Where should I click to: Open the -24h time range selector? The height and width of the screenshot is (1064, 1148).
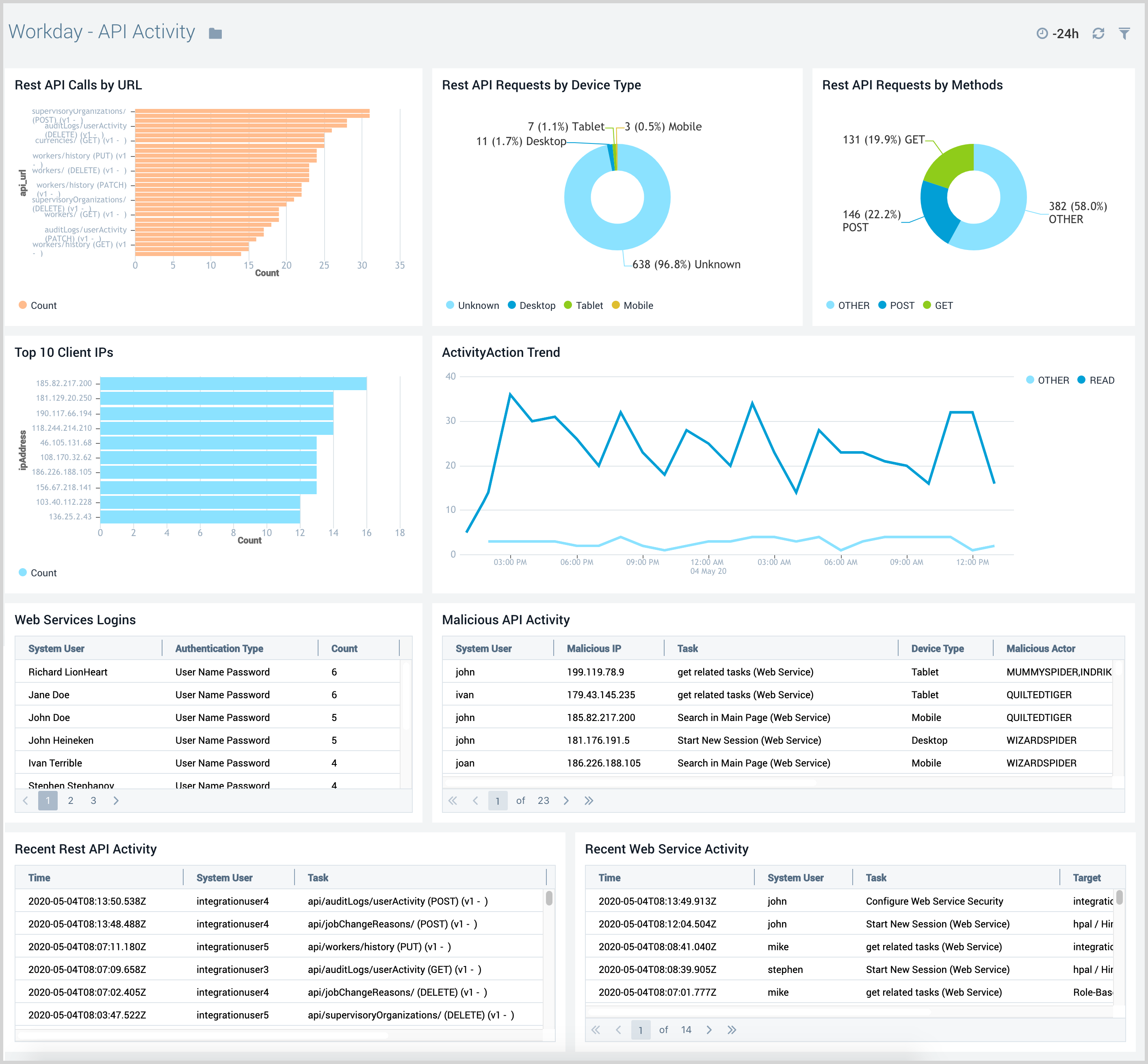coord(1065,33)
